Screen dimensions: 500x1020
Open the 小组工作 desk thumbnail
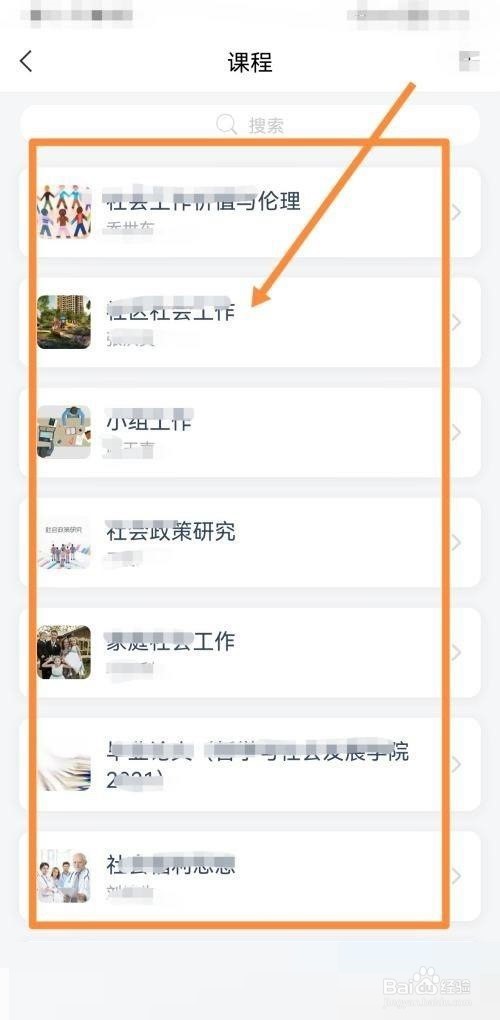pos(64,432)
